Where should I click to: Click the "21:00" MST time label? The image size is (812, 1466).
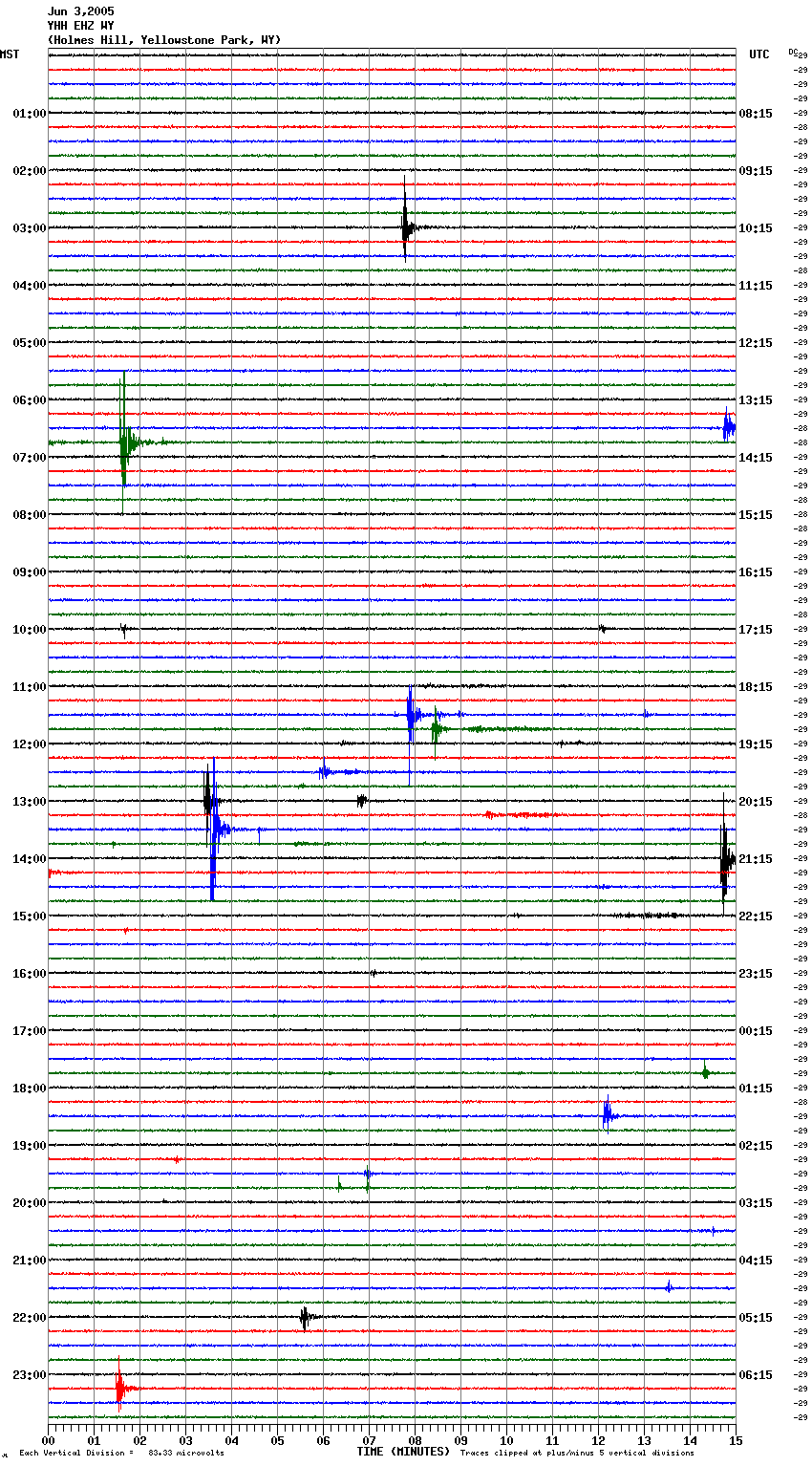coord(30,1261)
